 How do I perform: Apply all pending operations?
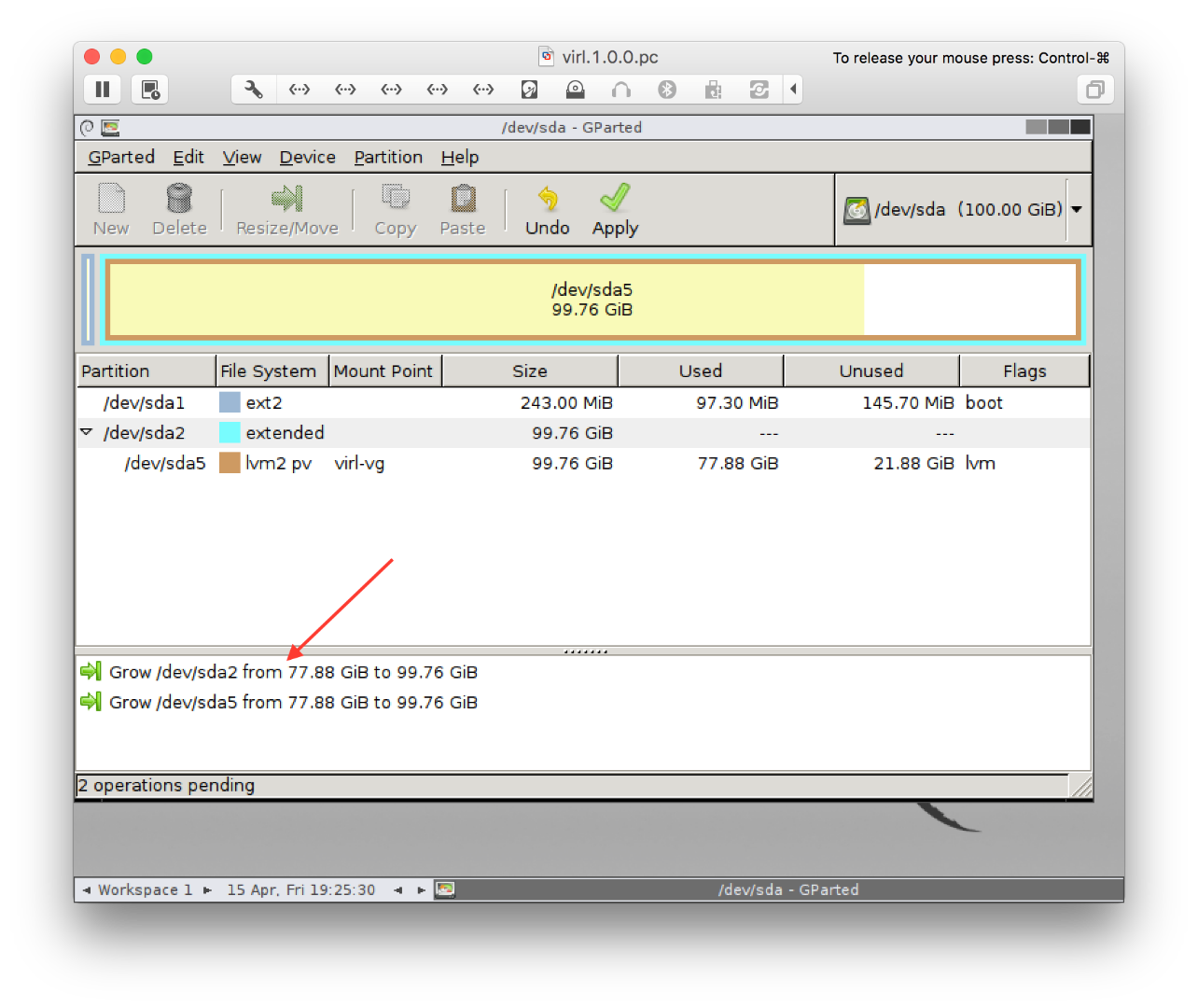pos(614,209)
